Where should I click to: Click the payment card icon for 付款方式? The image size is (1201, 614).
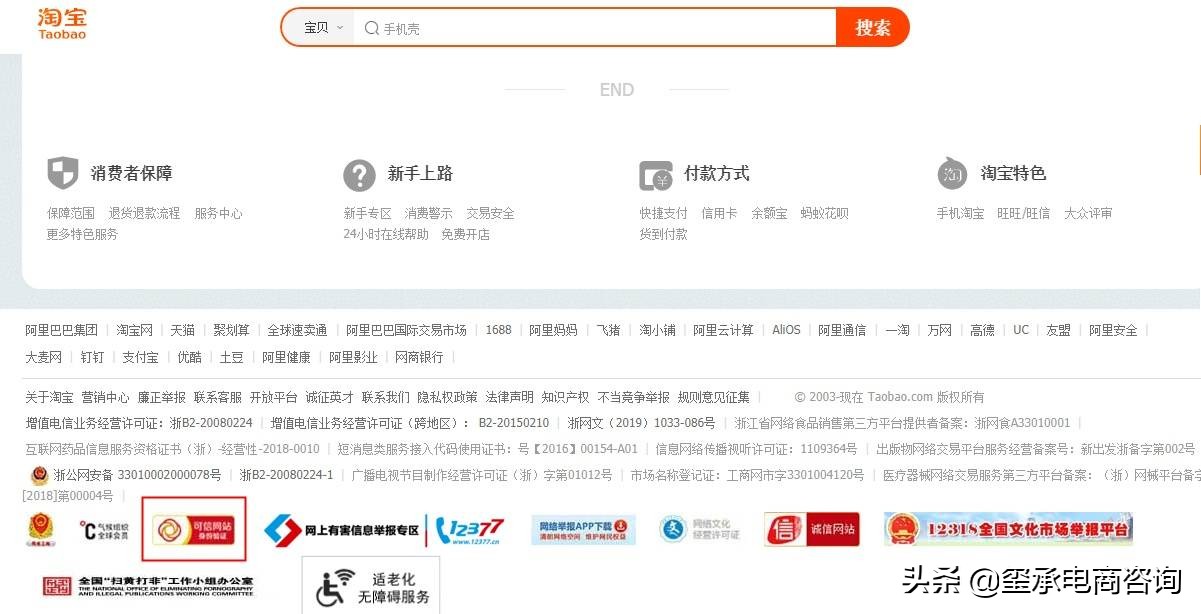(x=655, y=175)
